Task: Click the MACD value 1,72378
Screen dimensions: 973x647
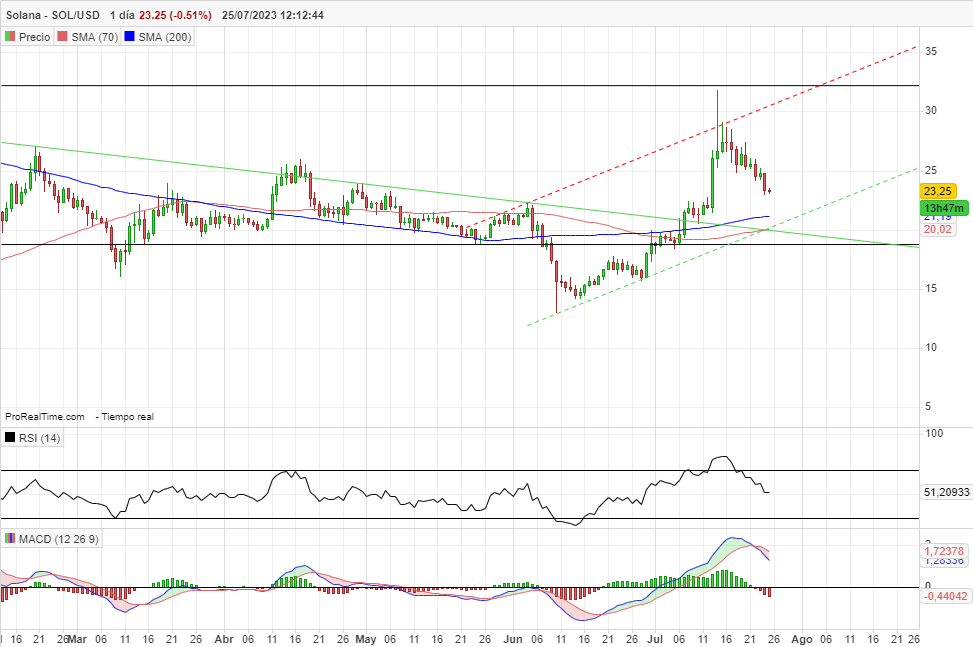Action: click(944, 551)
